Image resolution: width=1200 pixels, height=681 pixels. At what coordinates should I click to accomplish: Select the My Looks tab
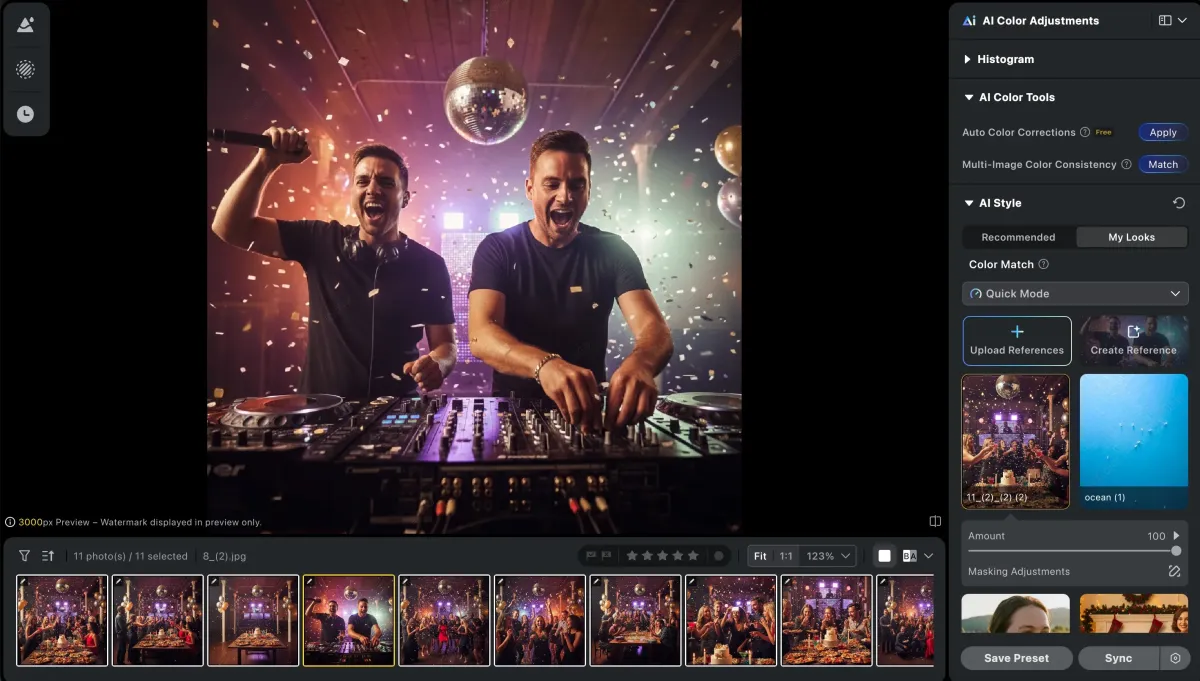(1131, 237)
